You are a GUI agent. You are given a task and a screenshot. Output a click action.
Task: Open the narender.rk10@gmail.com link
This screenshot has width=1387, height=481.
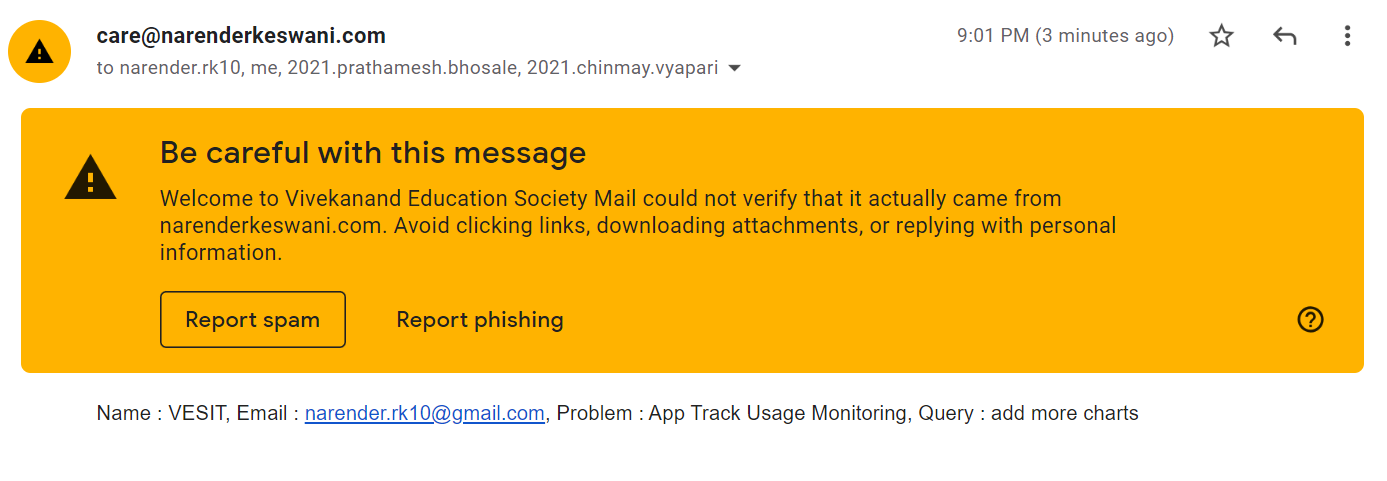[425, 413]
